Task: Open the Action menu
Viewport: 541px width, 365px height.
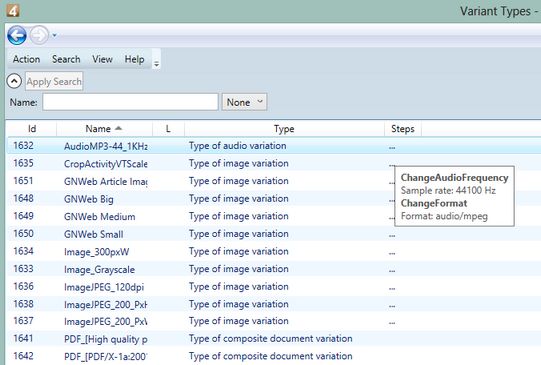Action: pos(27,59)
